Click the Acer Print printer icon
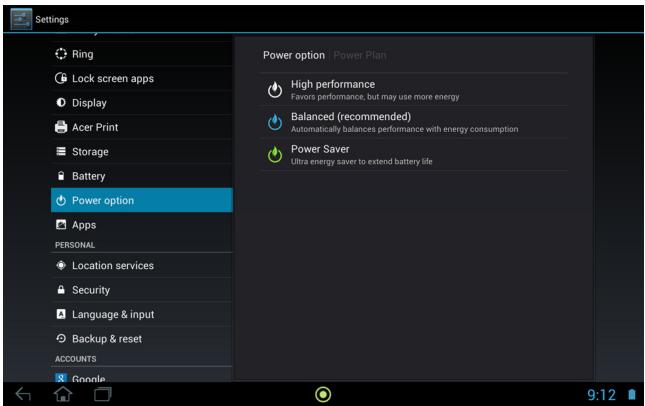Screen dimensions: 645x406 pyautogui.click(x=61, y=127)
